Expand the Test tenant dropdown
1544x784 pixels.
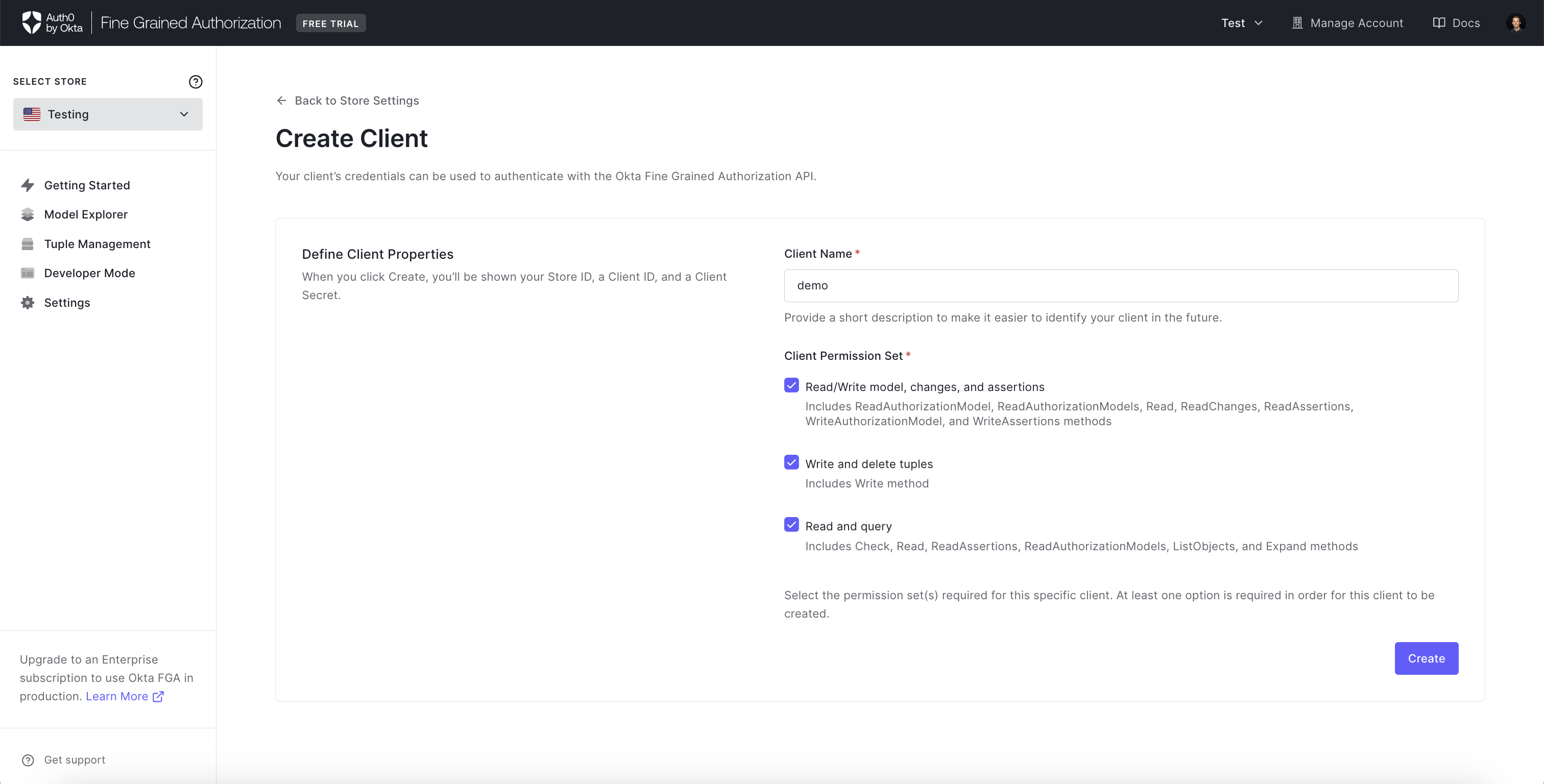(x=1242, y=23)
